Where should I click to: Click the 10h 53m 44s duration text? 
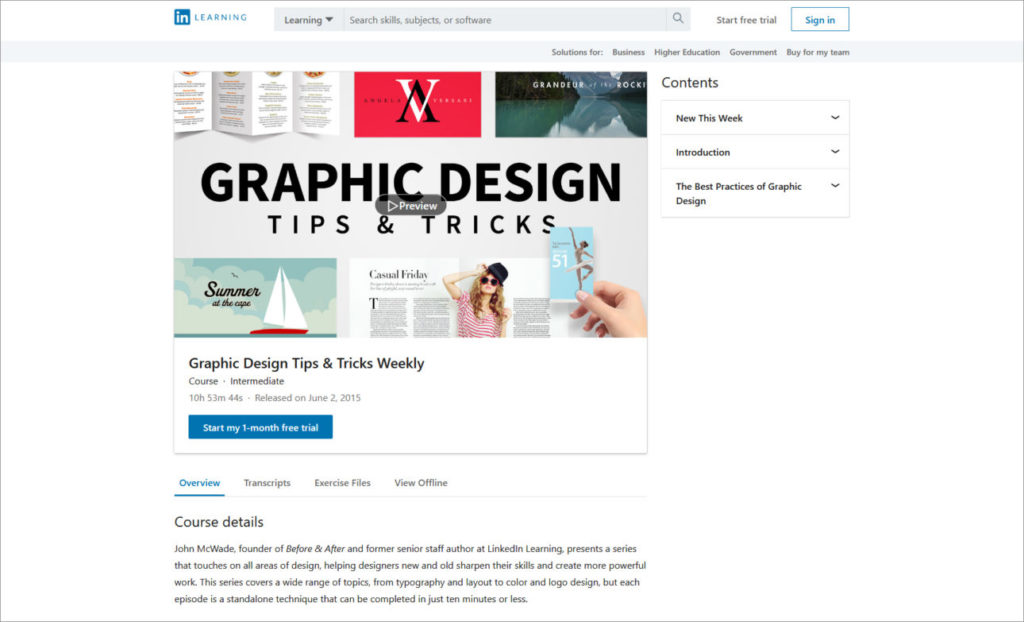(x=216, y=398)
